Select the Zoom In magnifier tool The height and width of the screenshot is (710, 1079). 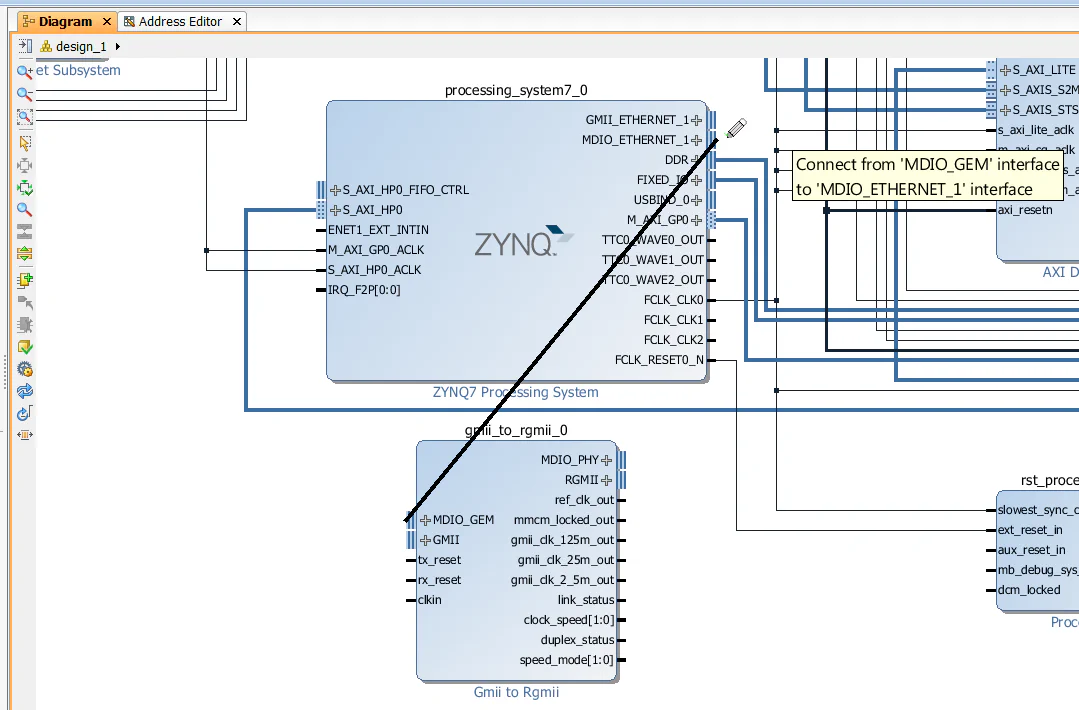(24, 72)
